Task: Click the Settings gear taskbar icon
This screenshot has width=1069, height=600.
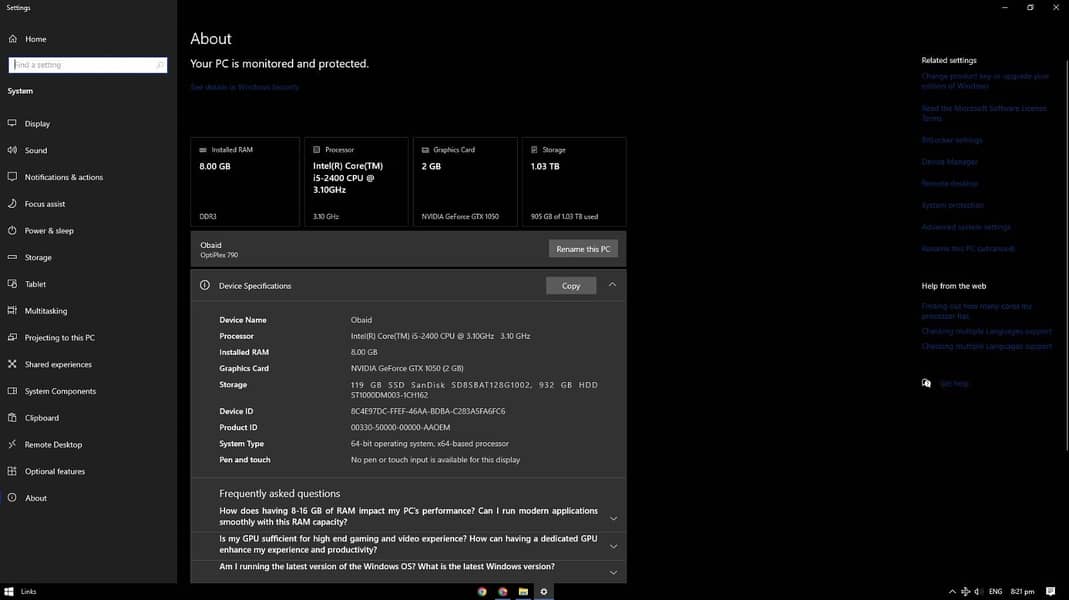Action: point(543,591)
